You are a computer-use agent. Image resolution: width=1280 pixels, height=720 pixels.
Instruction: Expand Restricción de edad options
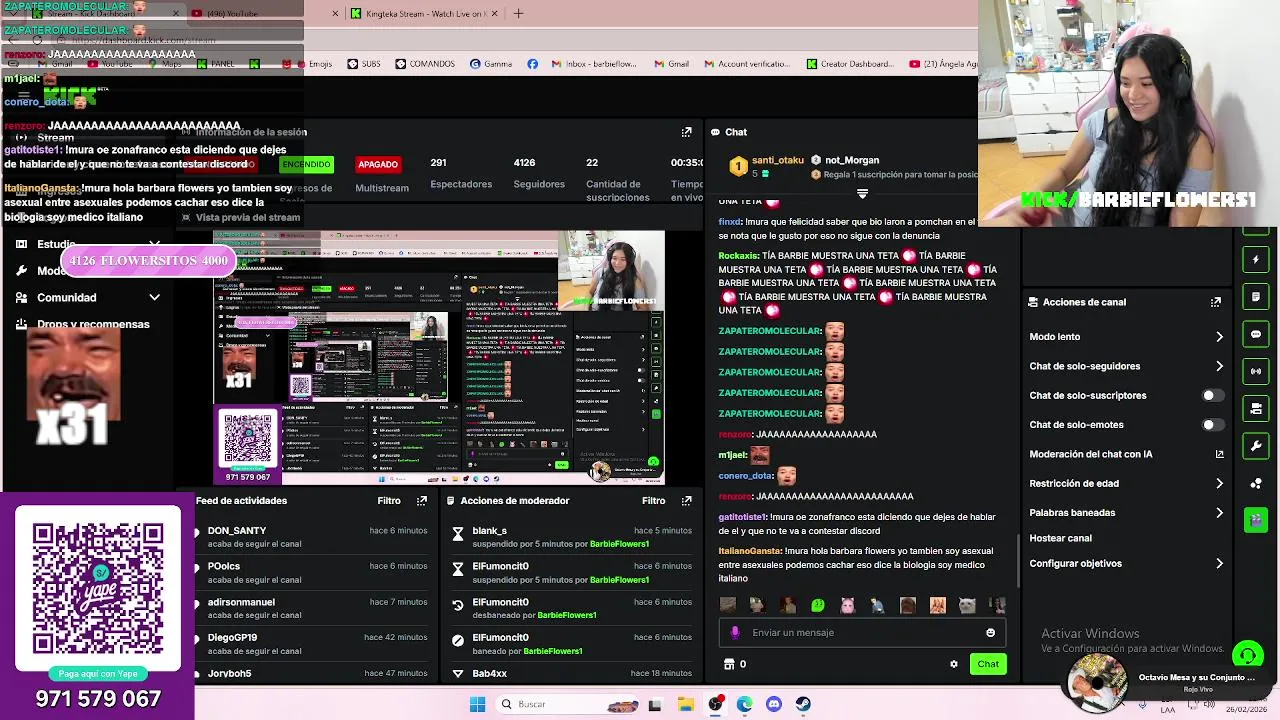(1219, 484)
